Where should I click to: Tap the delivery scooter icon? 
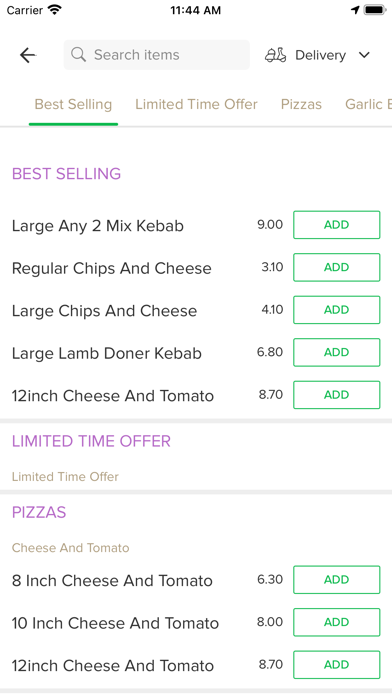[x=276, y=55]
